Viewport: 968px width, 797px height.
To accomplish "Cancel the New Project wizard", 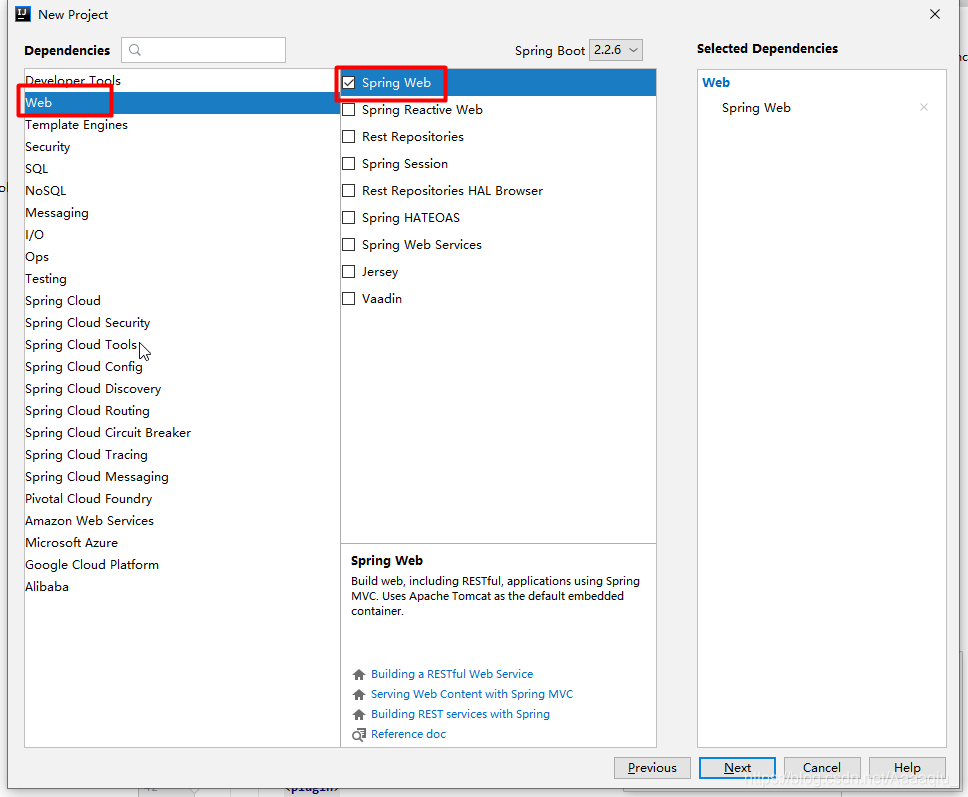I will coord(822,768).
